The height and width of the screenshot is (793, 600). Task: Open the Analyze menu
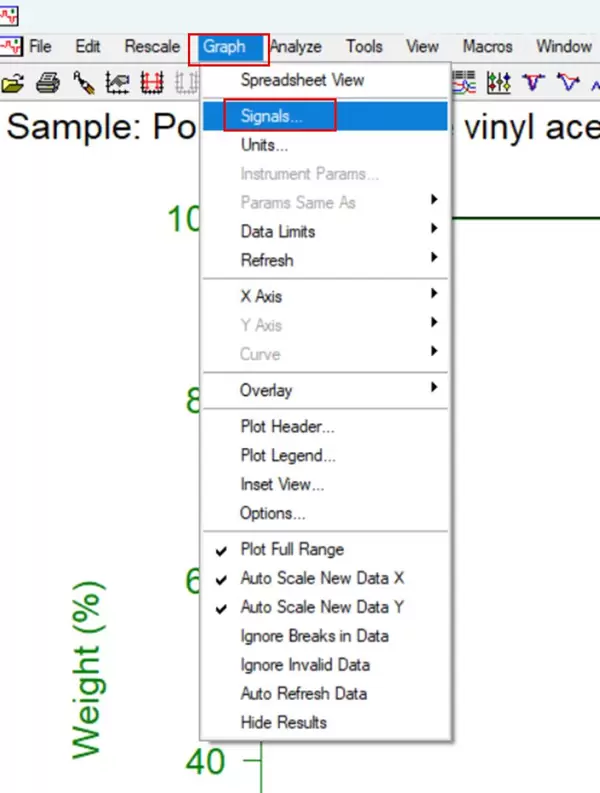(296, 46)
